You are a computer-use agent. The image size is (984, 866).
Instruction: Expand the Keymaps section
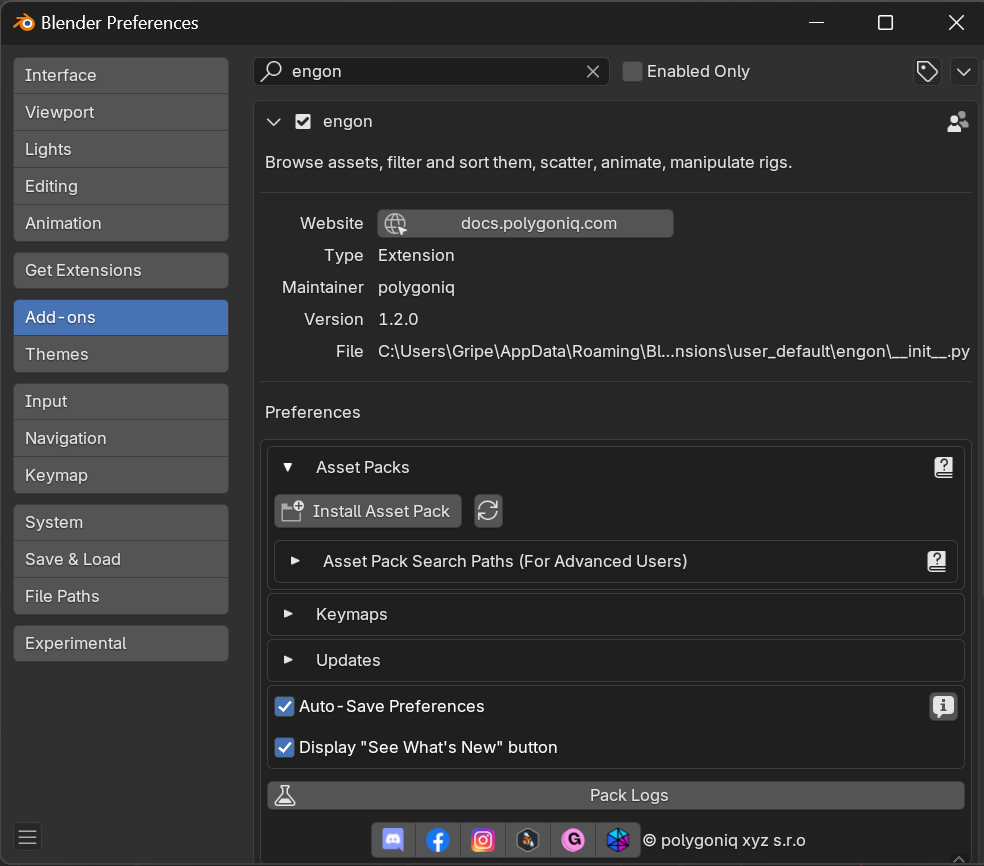[289, 614]
